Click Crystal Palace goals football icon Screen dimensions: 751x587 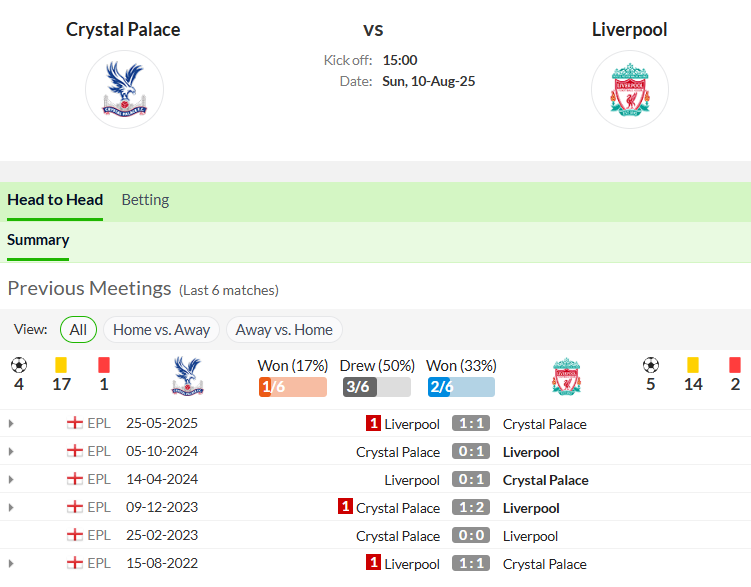[x=19, y=365]
